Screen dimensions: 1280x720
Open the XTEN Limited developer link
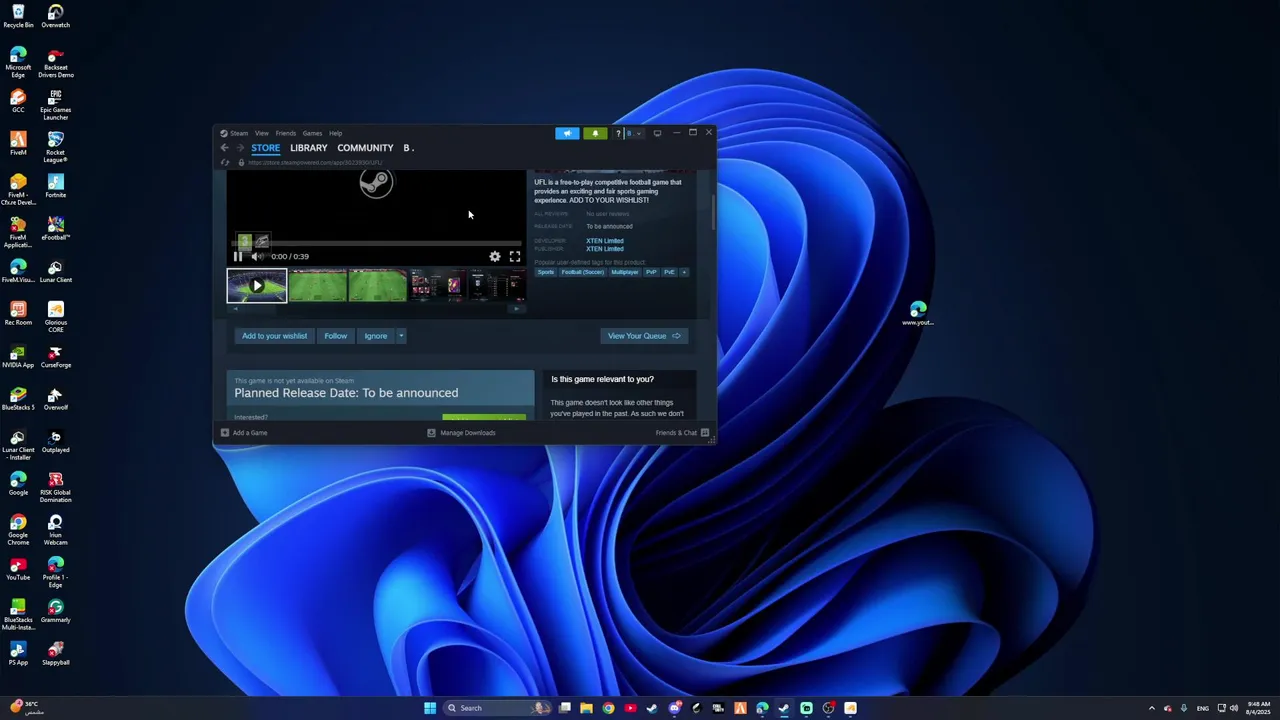[x=605, y=241]
